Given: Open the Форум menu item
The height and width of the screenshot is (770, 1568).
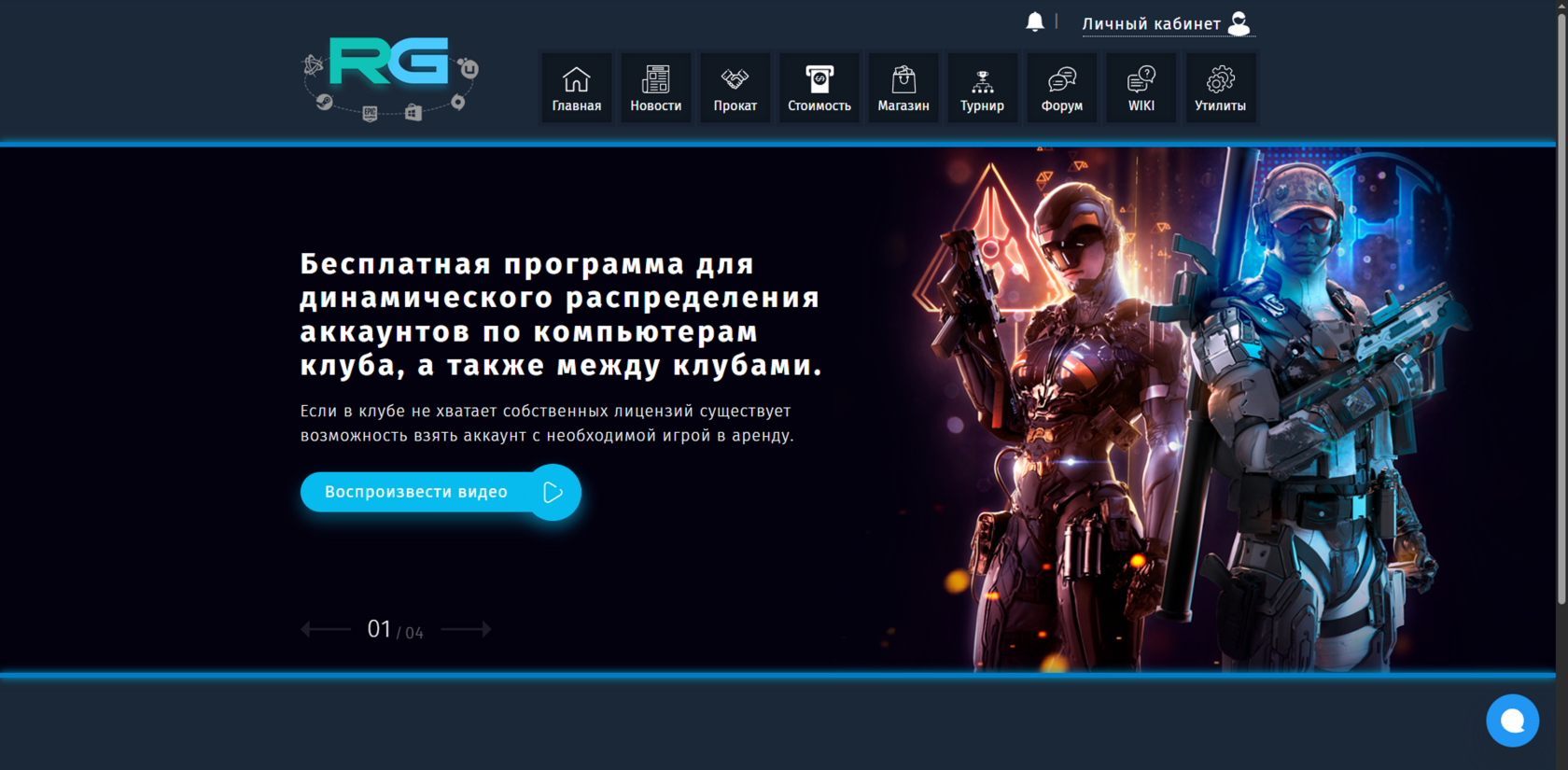Looking at the screenshot, I should 1062,88.
